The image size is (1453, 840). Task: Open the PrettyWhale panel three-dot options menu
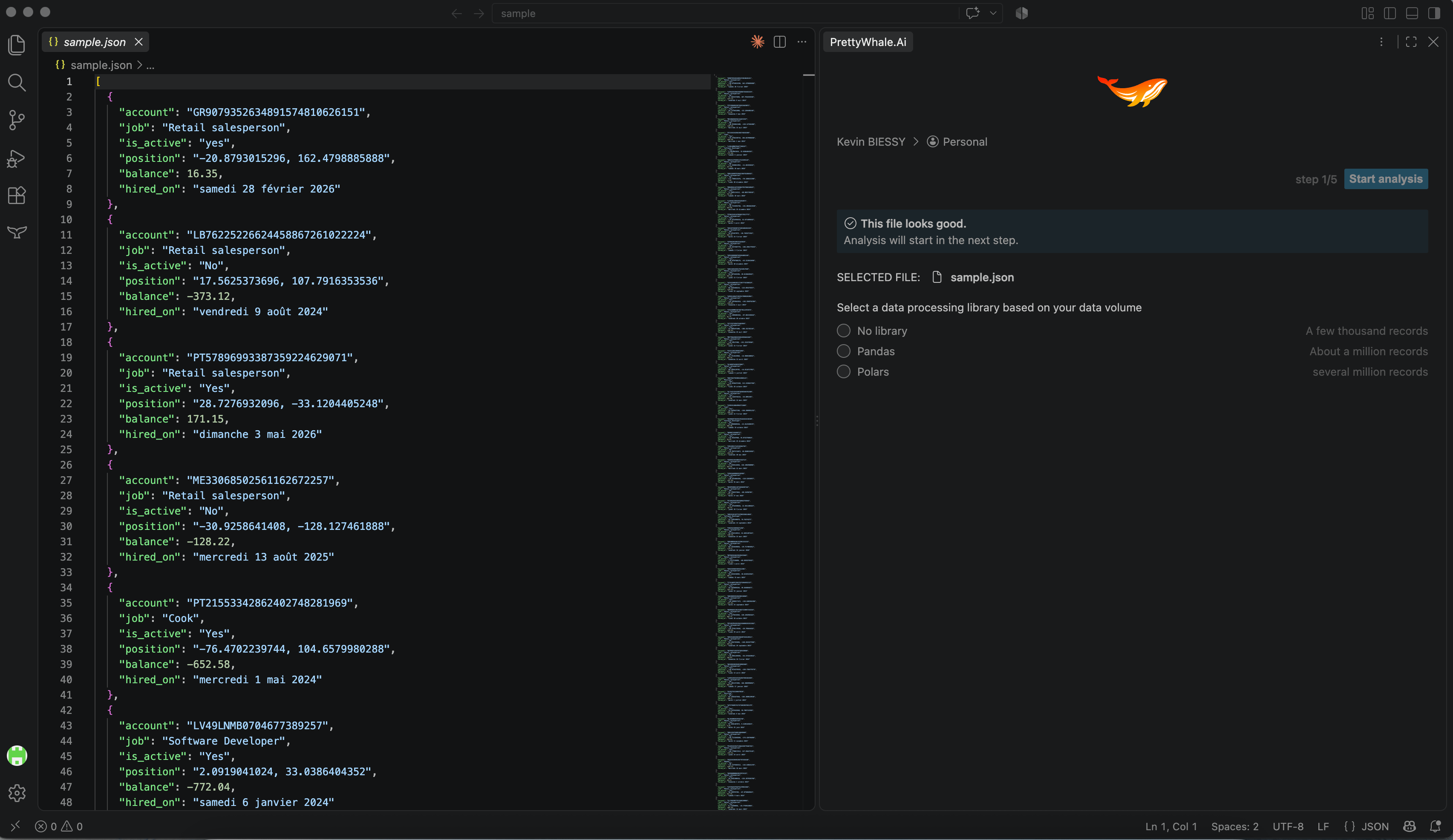tap(1381, 41)
